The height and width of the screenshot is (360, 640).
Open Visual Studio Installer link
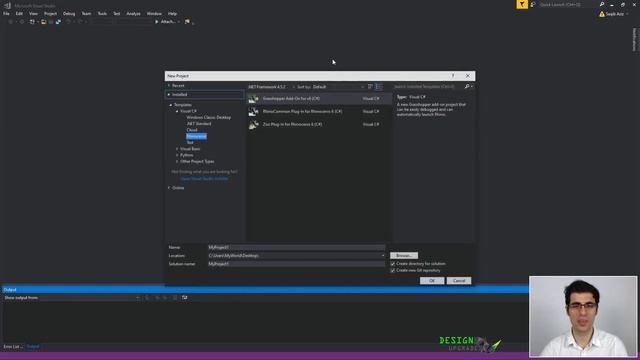tap(204, 179)
